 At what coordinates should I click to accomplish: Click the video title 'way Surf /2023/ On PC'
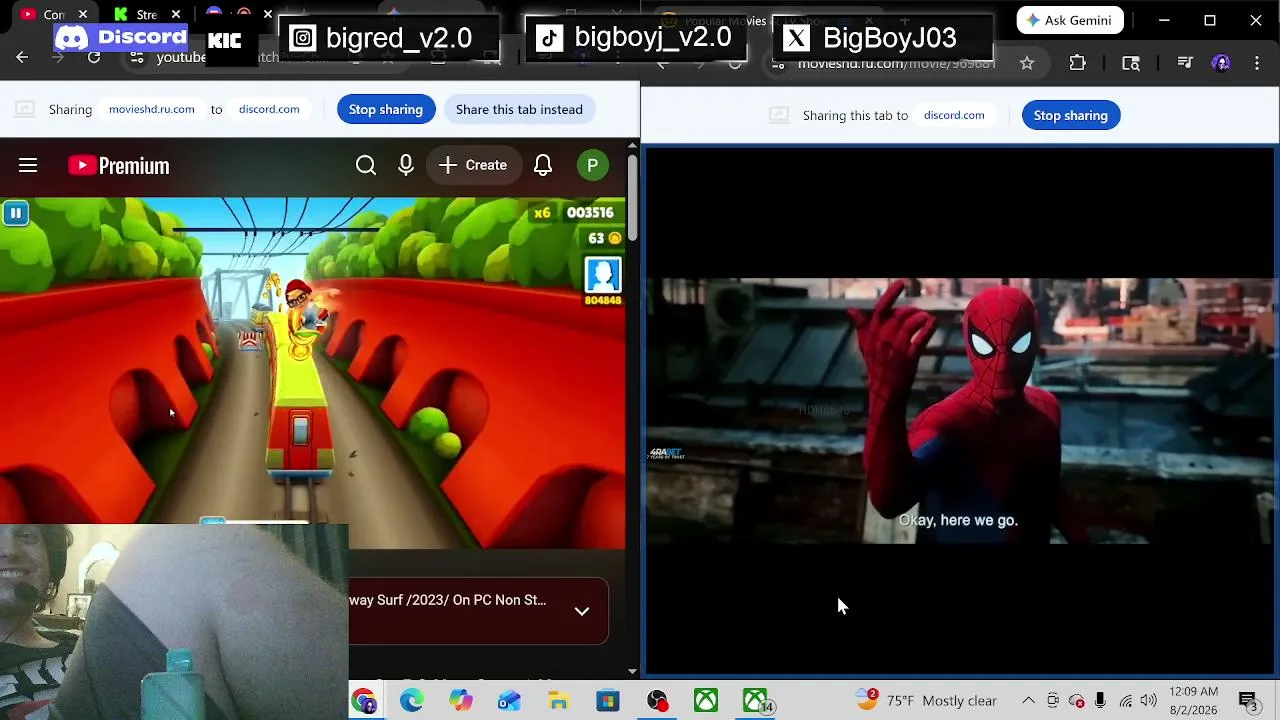click(x=447, y=600)
